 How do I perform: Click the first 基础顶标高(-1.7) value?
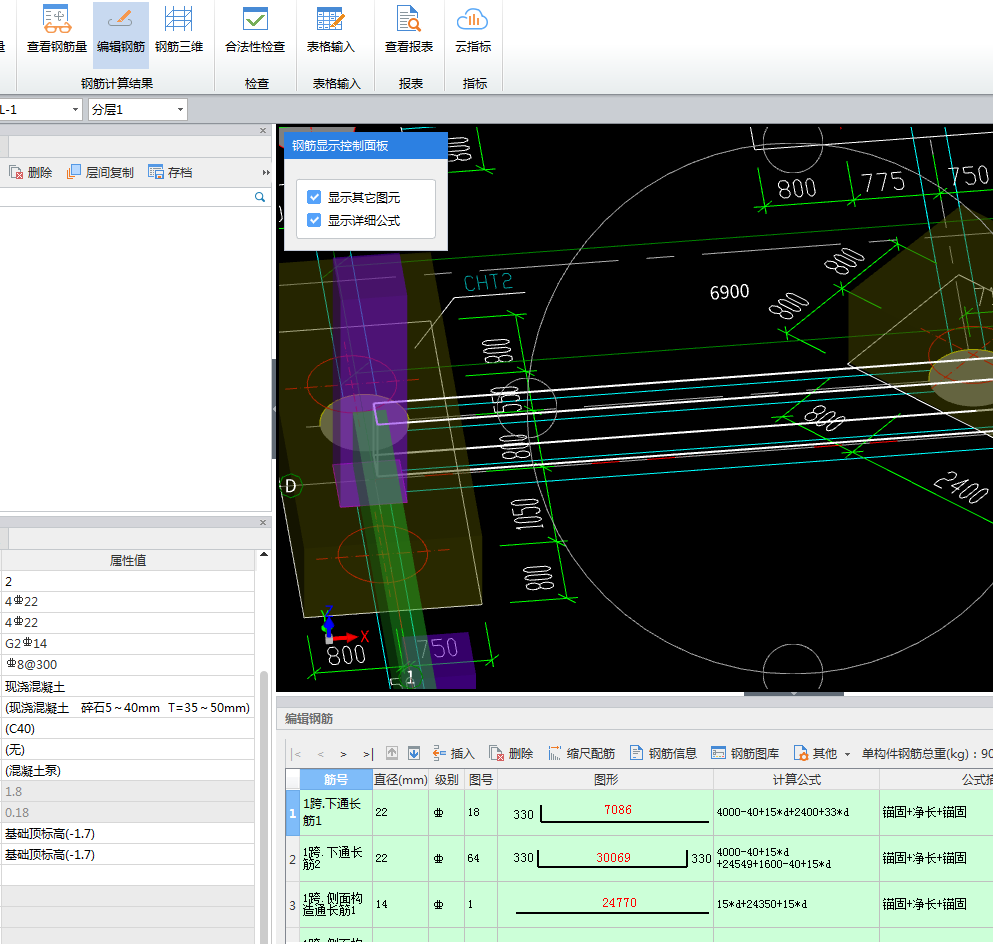[128, 833]
